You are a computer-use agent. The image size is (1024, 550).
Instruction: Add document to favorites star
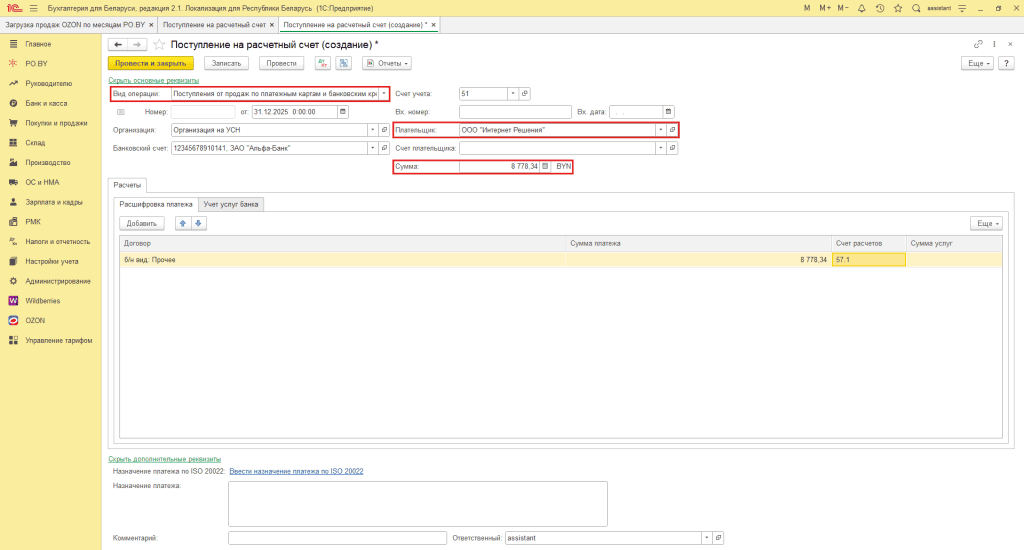pos(159,44)
